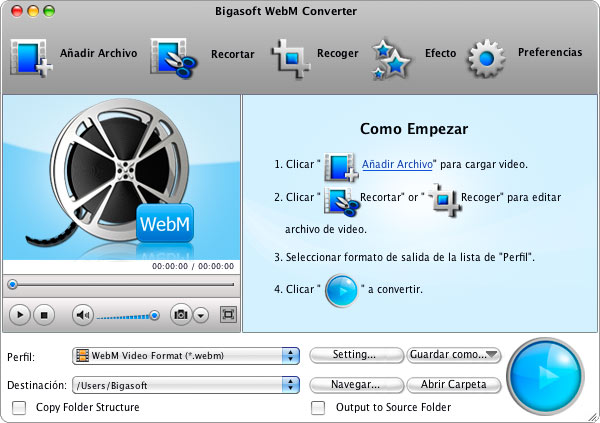The width and height of the screenshot is (600, 423).
Task: Follow the Añadir Archivo link in instructions
Action: [x=397, y=164]
